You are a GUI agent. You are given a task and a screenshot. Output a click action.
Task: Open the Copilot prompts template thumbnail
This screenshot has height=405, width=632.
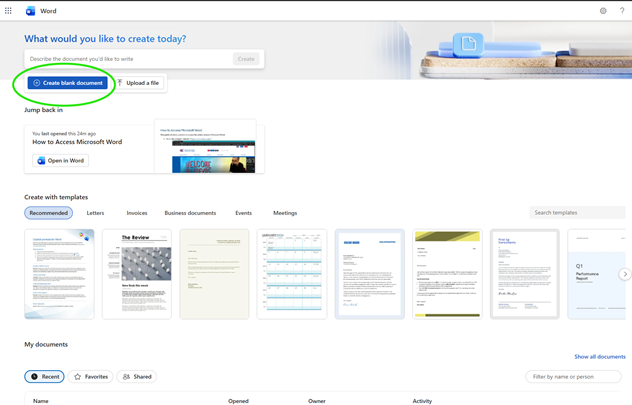click(59, 274)
